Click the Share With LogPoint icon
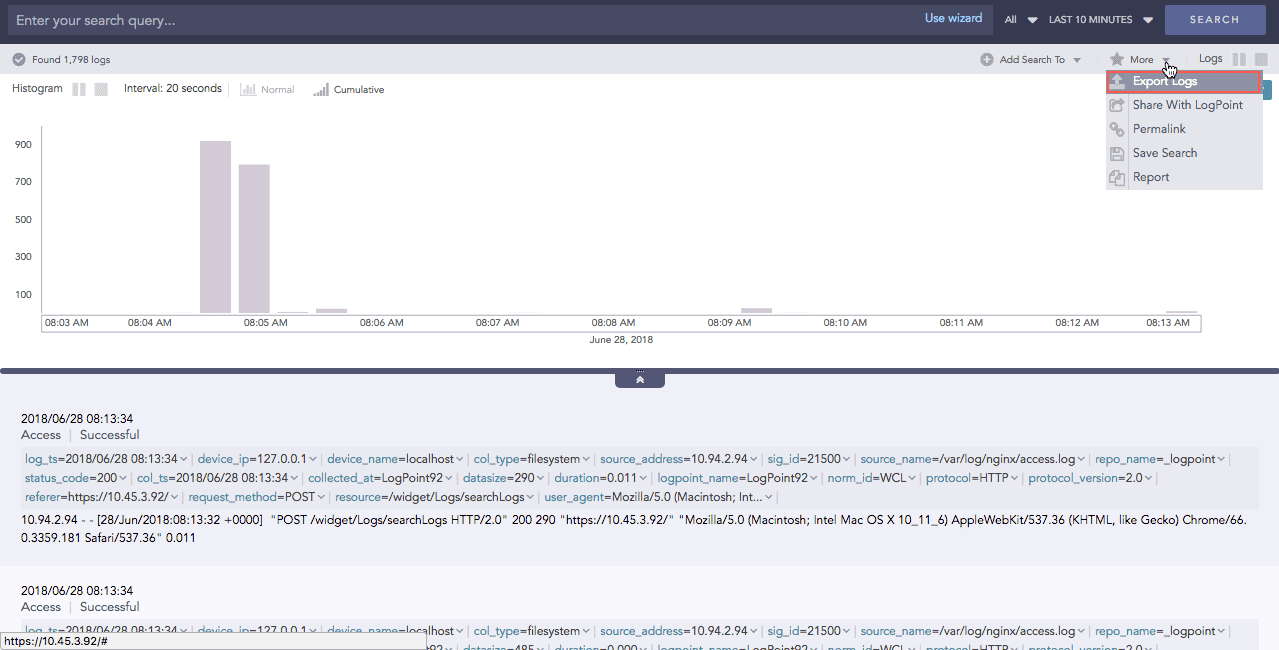 point(1116,104)
